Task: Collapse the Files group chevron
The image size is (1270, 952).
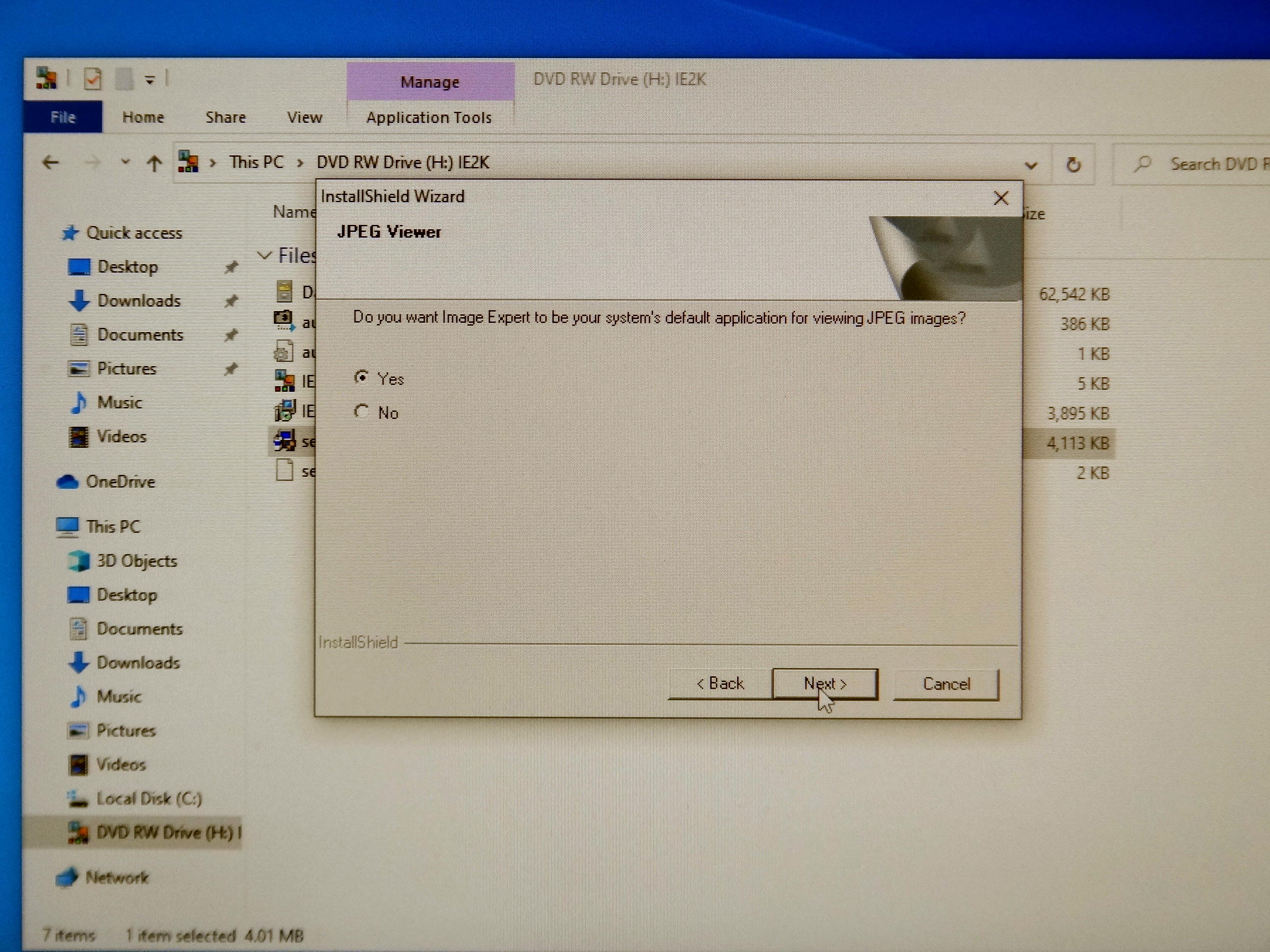Action: (264, 255)
